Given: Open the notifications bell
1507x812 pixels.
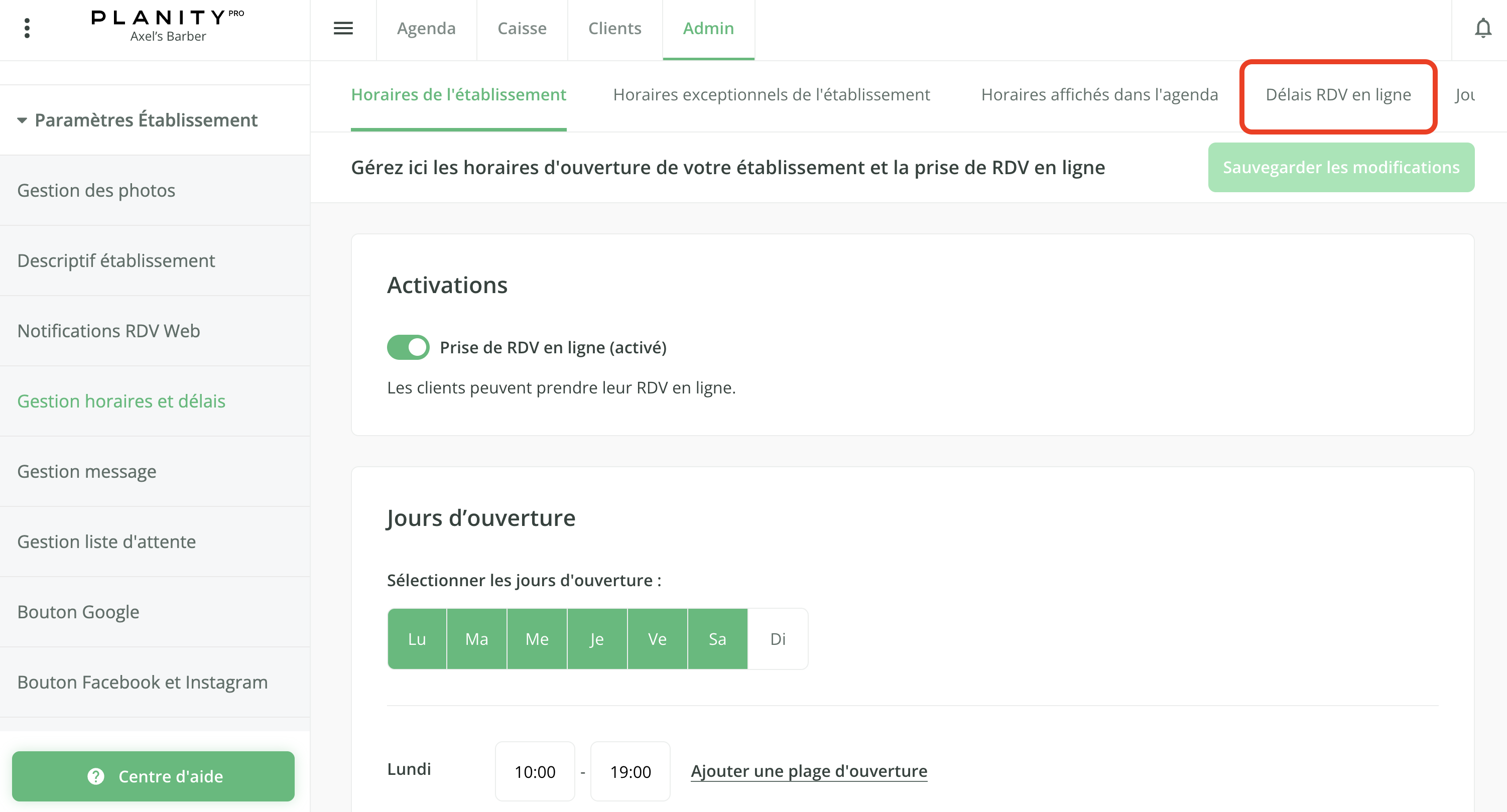Looking at the screenshot, I should pyautogui.click(x=1482, y=28).
